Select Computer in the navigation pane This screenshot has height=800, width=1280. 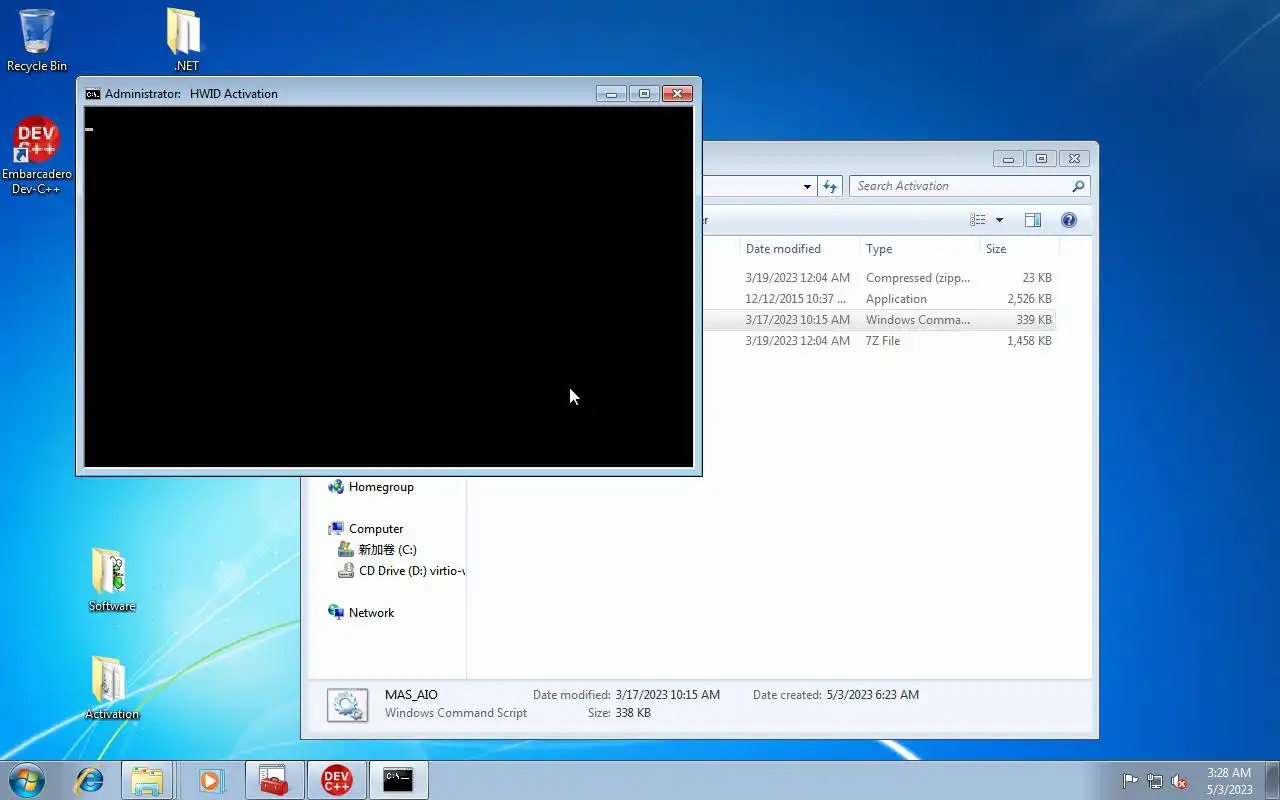[x=376, y=529]
